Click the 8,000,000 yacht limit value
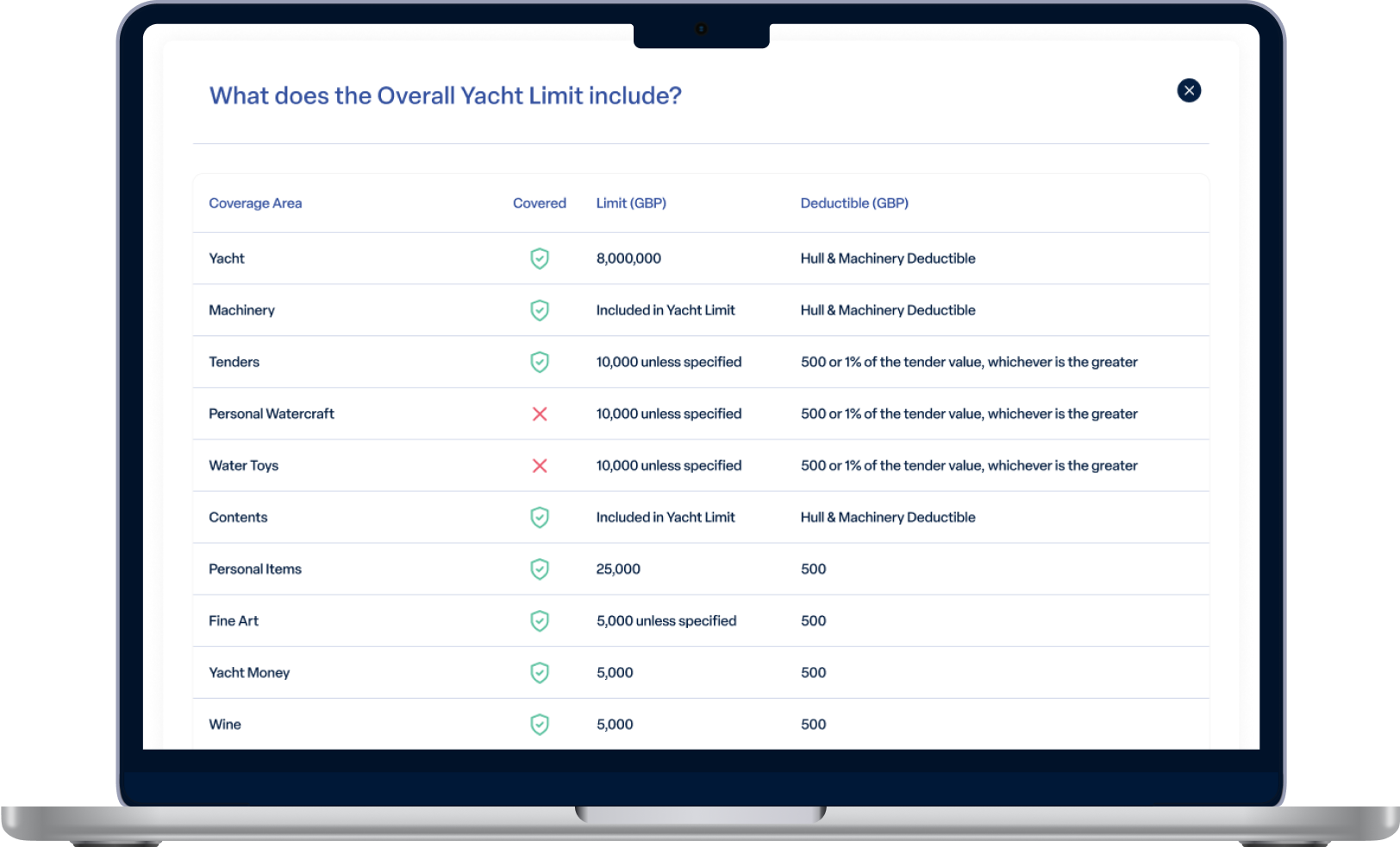 (x=628, y=258)
